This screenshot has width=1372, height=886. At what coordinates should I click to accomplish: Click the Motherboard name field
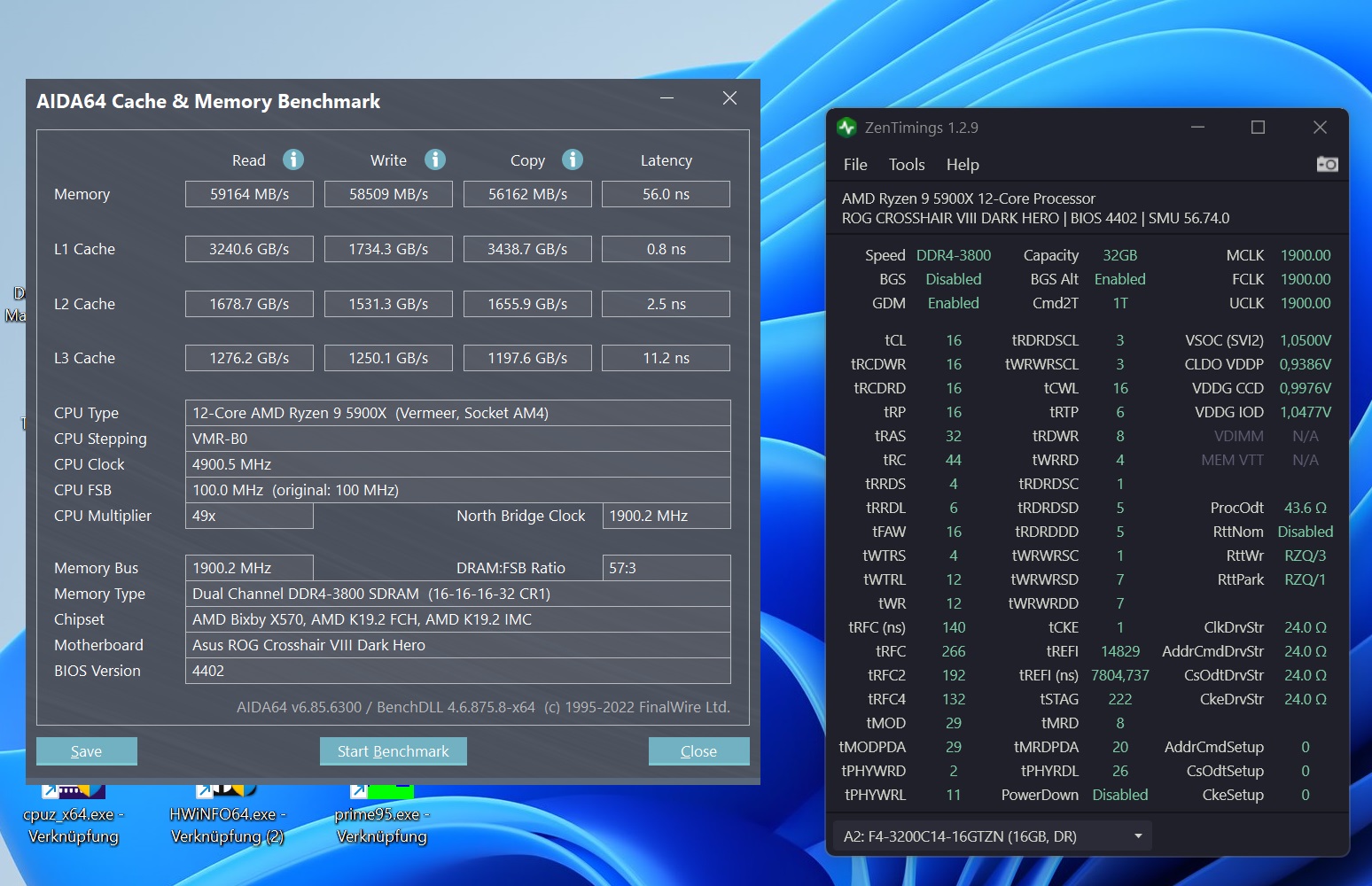(457, 645)
